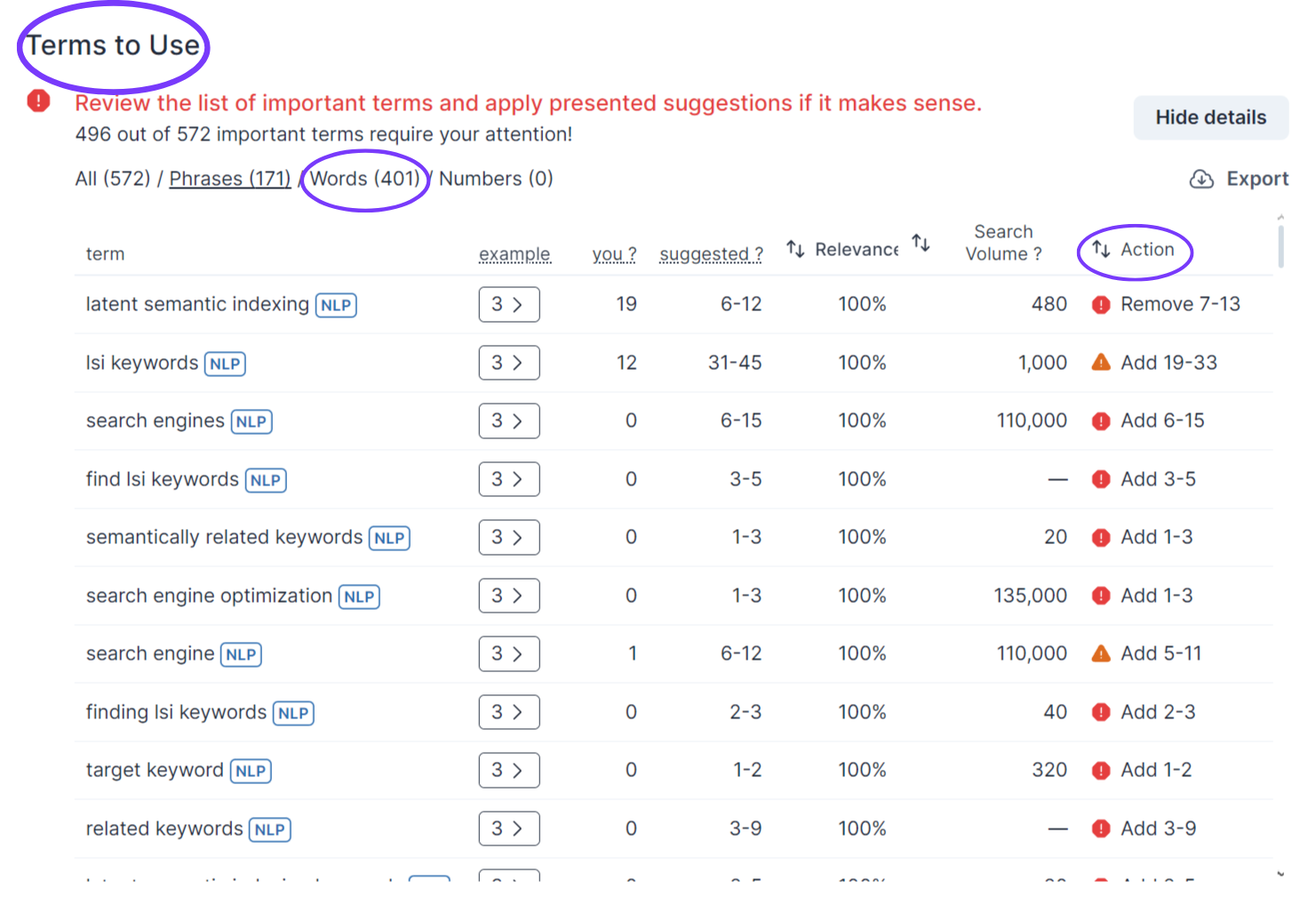Image resolution: width=1316 pixels, height=905 pixels.
Task: Show the All (572) terms tab
Action: 113,179
